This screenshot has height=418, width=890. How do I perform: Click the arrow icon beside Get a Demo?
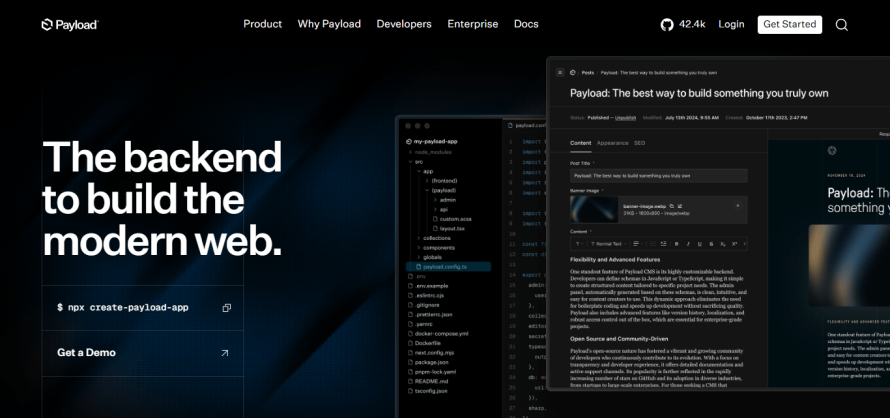pos(225,353)
